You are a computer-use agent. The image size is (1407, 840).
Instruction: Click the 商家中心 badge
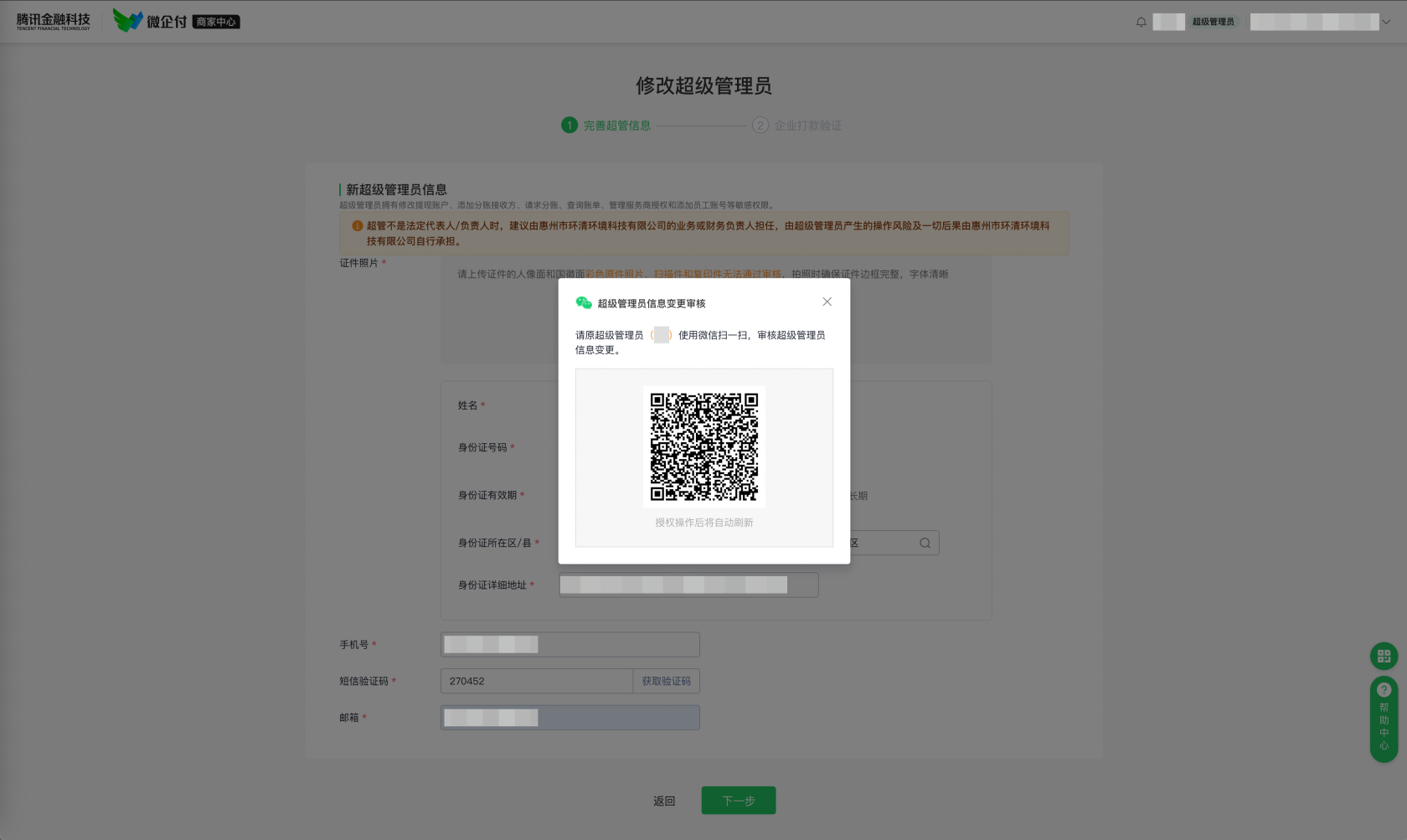click(216, 22)
